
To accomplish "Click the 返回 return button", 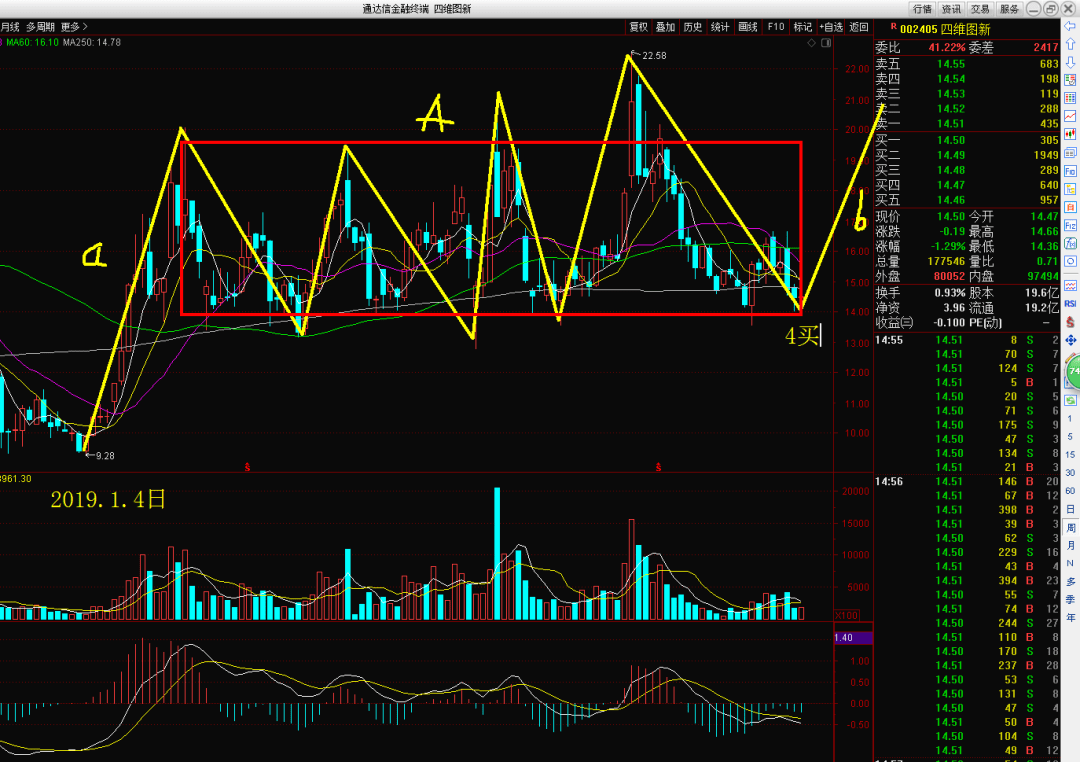I will (859, 27).
